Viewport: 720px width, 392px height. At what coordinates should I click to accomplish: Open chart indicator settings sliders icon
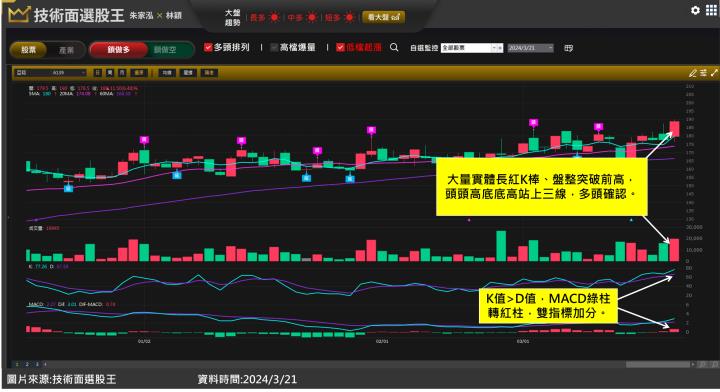pos(703,73)
